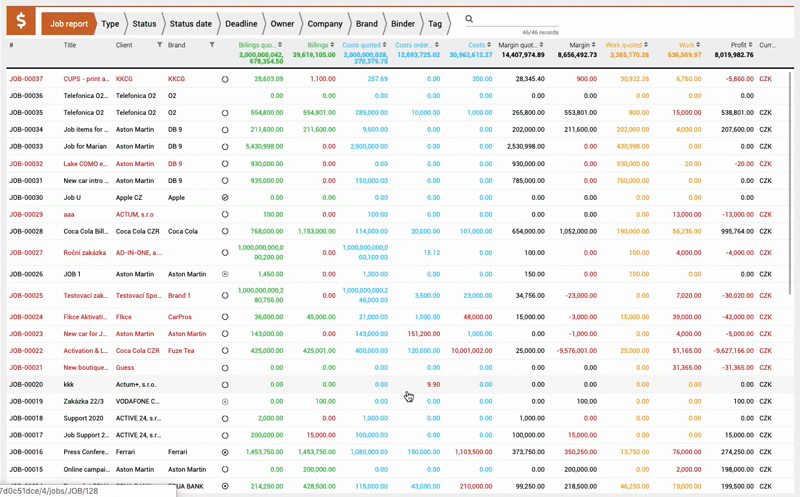Select the Status date filter tab
The height and width of the screenshot is (497, 800).
(x=191, y=23)
